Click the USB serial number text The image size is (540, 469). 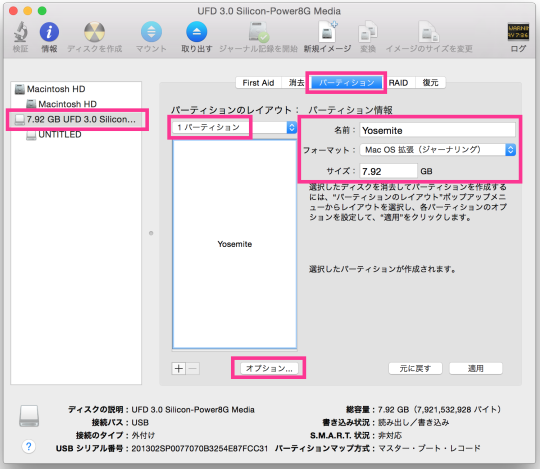point(200,448)
